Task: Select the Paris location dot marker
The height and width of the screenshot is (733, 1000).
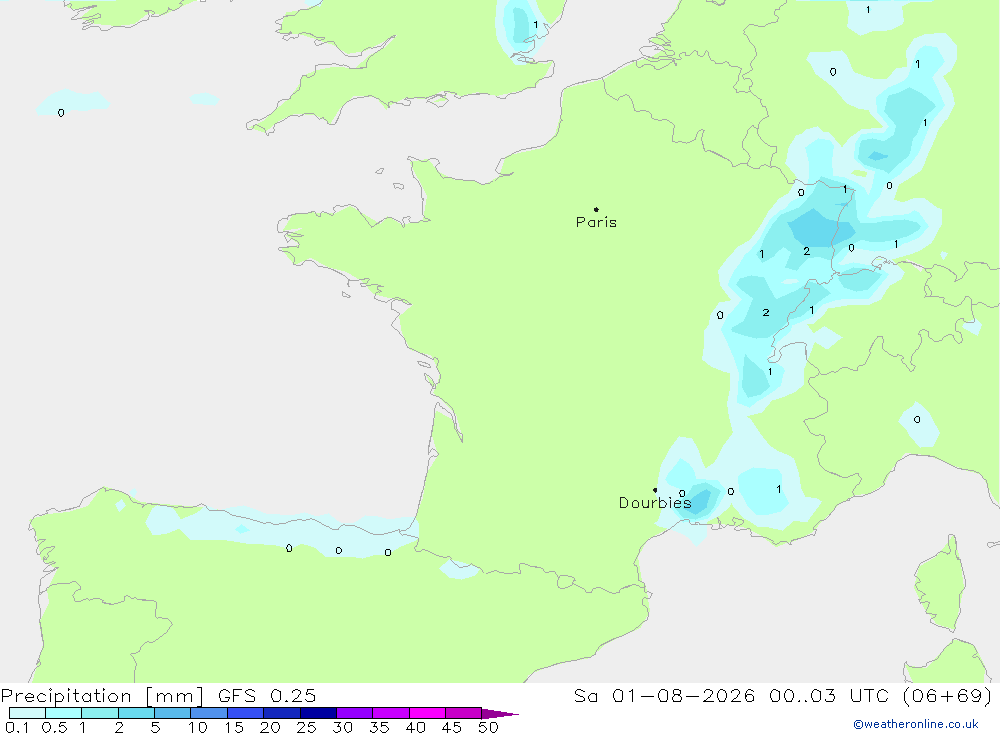Action: [x=596, y=209]
